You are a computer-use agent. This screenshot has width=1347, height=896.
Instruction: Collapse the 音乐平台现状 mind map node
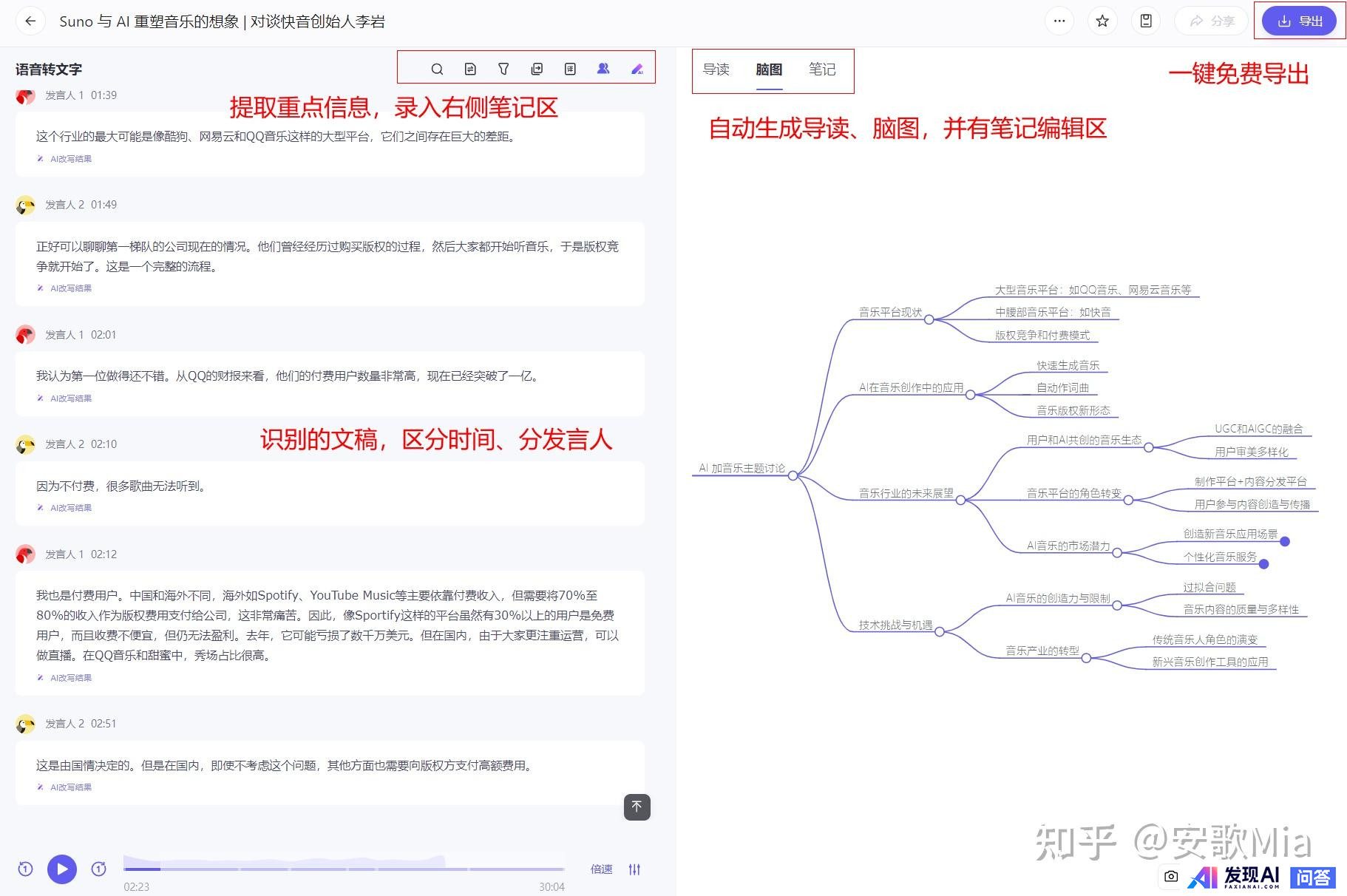pyautogui.click(x=929, y=319)
